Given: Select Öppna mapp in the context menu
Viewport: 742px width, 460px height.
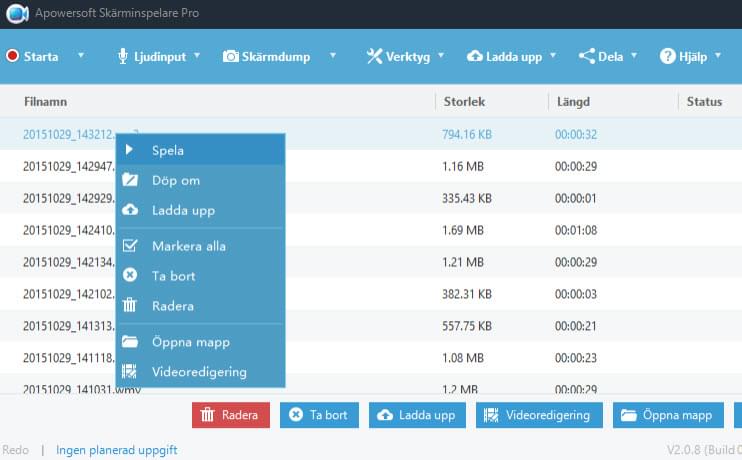Looking at the screenshot, I should [190, 342].
